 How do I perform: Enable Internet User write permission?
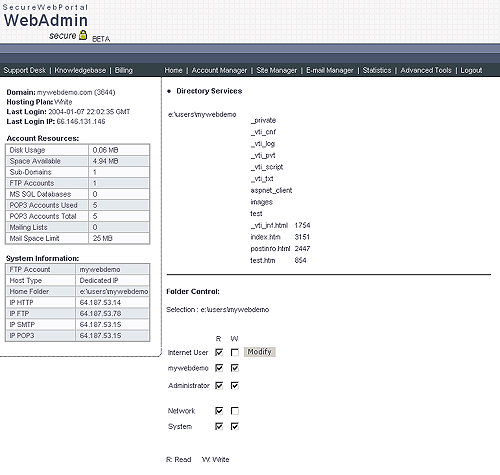[235, 352]
